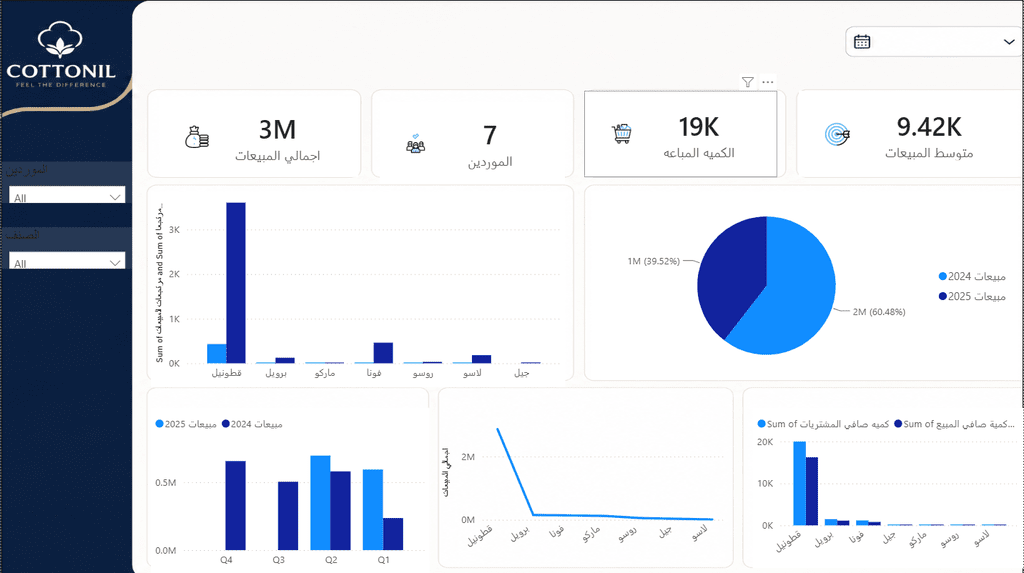This screenshot has width=1024, height=573.
Task: Open the suppliers All dropdown
Action: (x=67, y=196)
